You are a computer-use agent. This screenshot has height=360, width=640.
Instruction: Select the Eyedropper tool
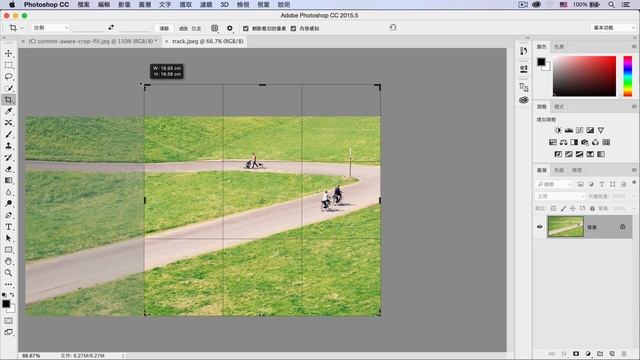click(x=9, y=111)
